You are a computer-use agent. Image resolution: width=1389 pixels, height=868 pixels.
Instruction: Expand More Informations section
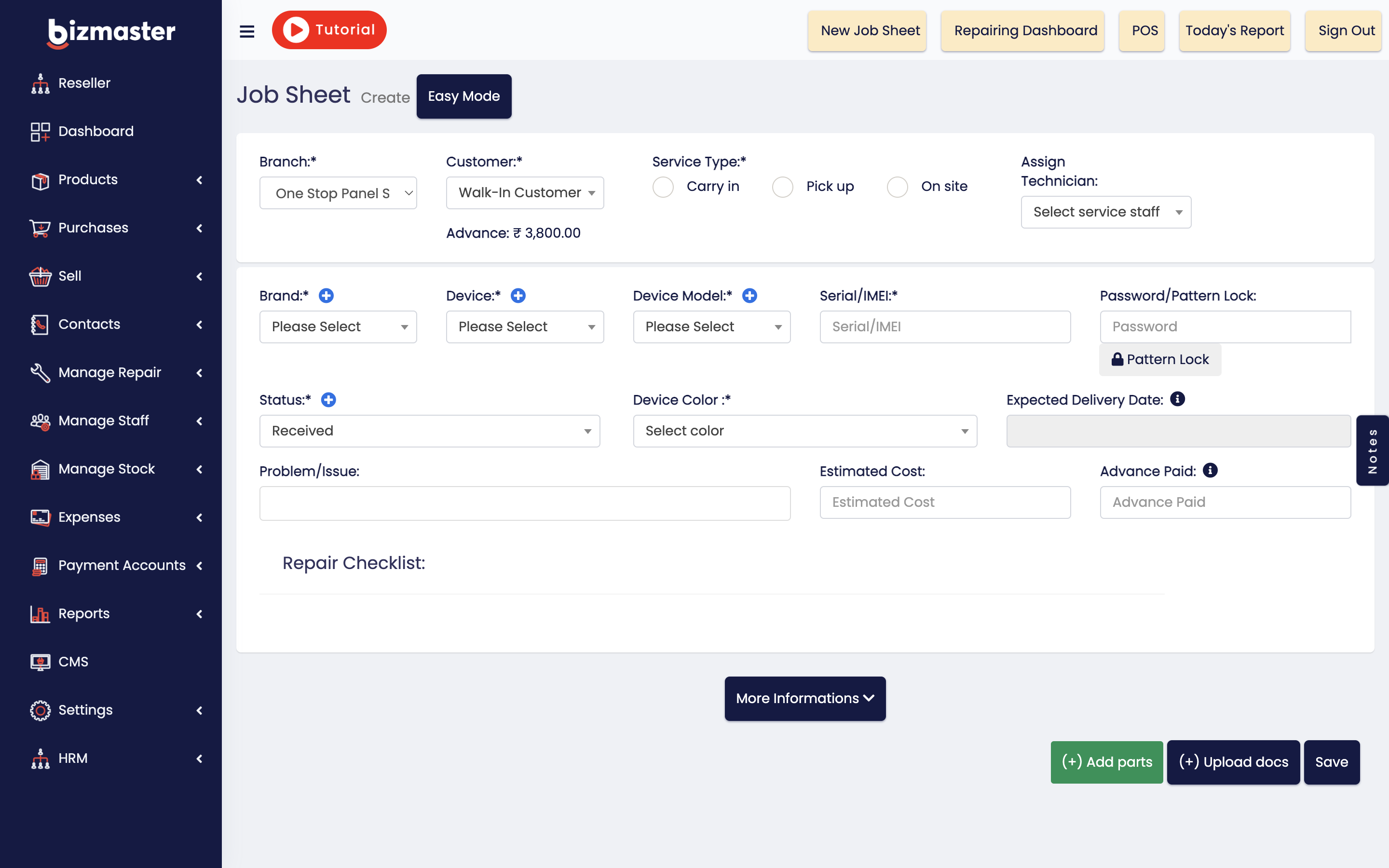pyautogui.click(x=804, y=698)
